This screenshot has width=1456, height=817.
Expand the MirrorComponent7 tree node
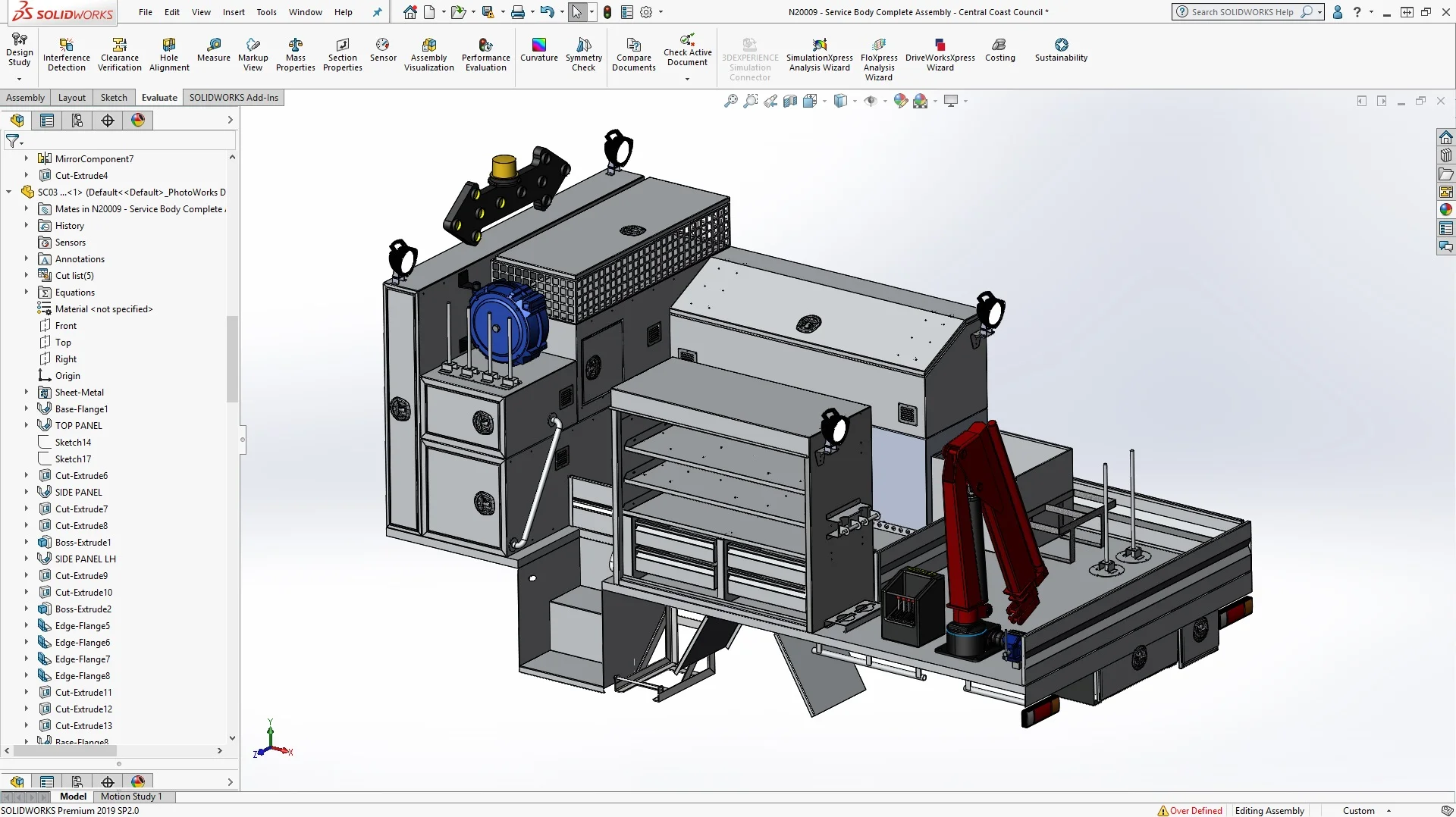(x=26, y=158)
